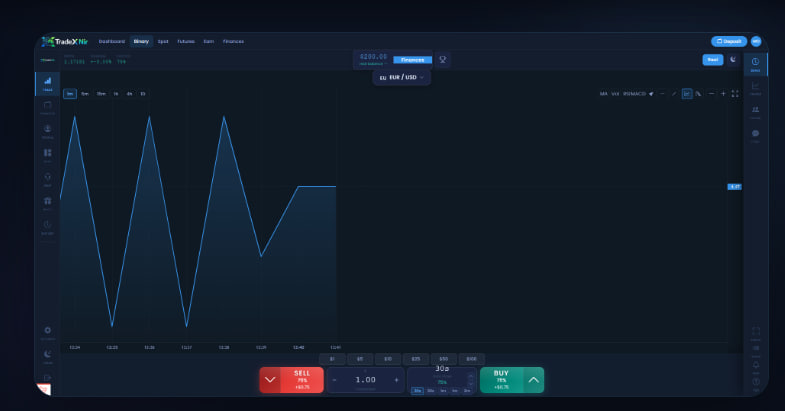785x411 pixels.
Task: Open the Dashboard tab
Action: point(111,42)
